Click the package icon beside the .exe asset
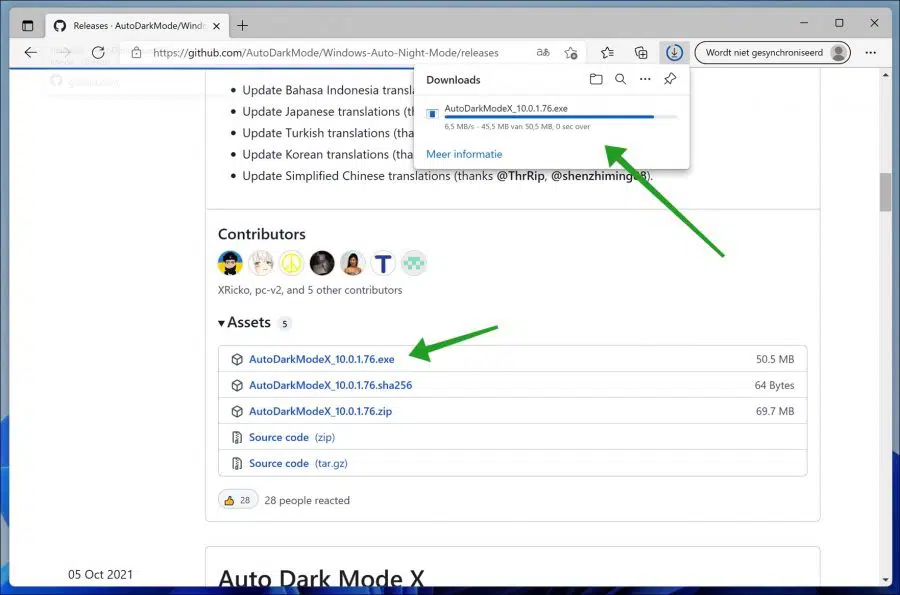The width and height of the screenshot is (900, 595). [237, 359]
